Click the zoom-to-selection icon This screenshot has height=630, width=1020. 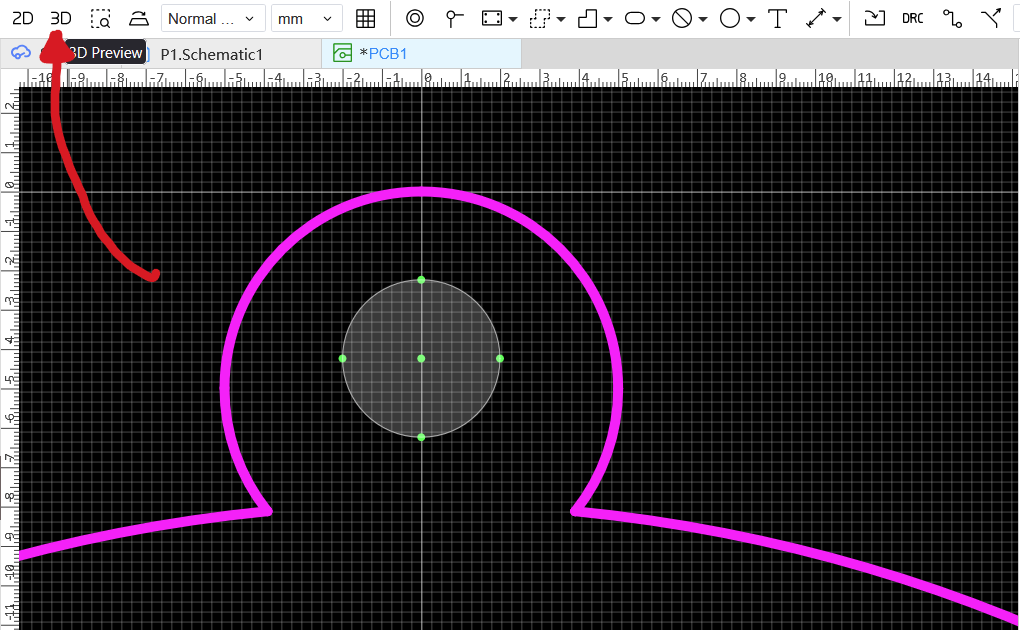[100, 18]
